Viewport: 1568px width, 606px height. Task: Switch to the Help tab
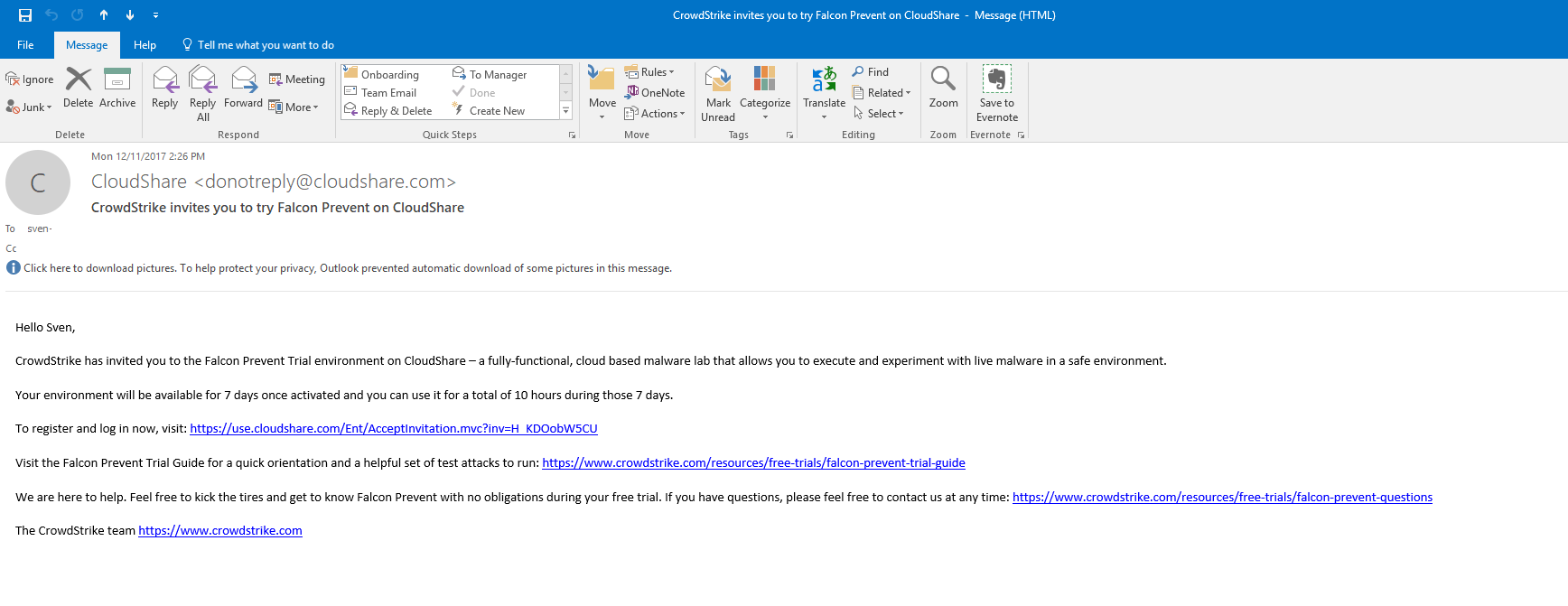pos(145,45)
